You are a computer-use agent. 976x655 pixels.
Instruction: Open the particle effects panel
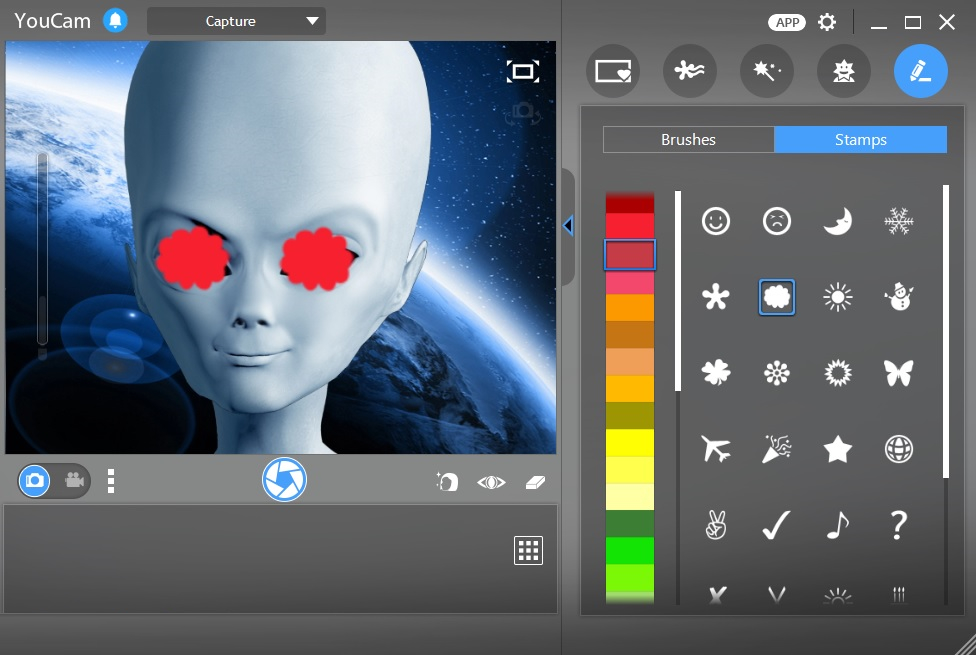[x=690, y=71]
